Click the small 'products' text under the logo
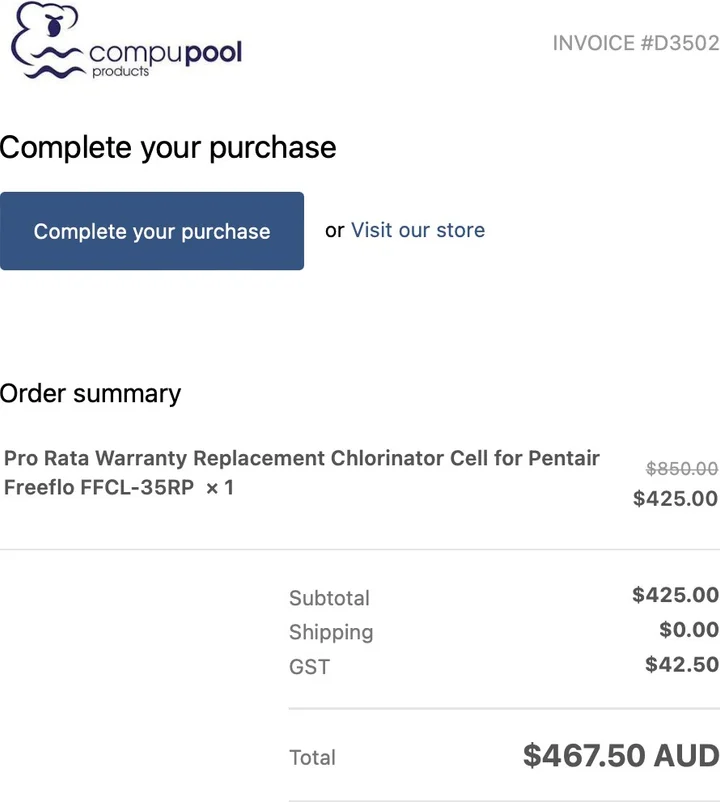 (120, 72)
